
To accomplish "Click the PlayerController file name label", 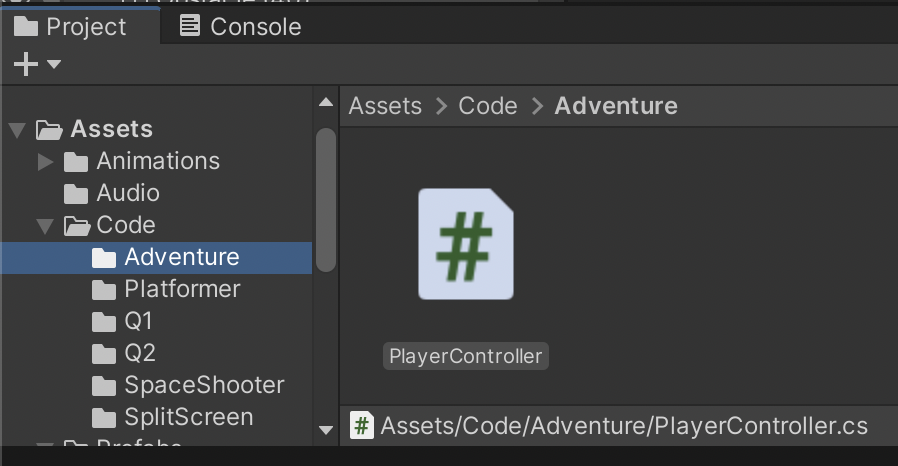I will [x=466, y=356].
